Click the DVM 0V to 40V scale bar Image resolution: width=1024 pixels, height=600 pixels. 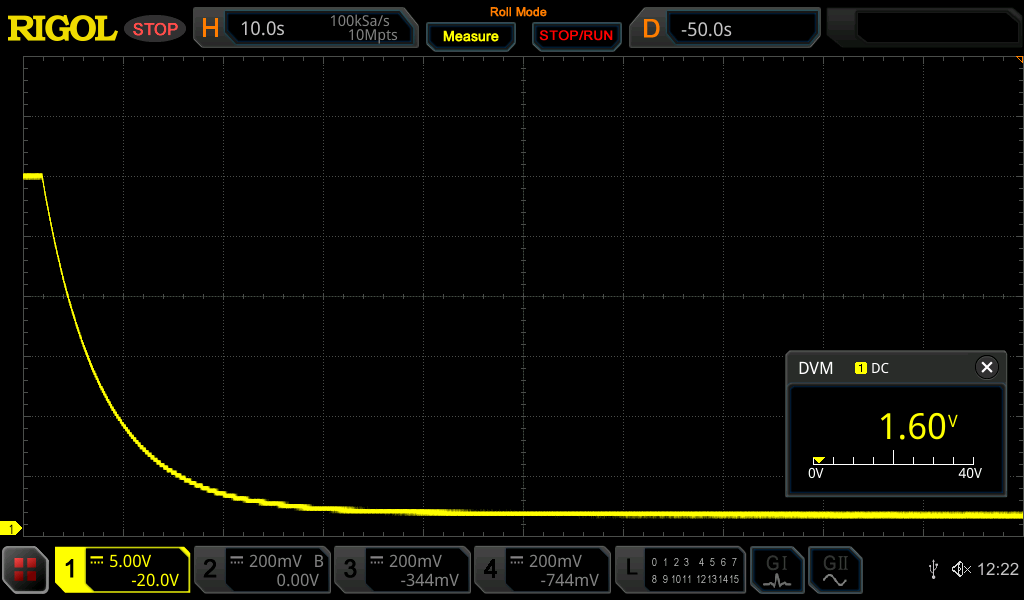(894, 461)
